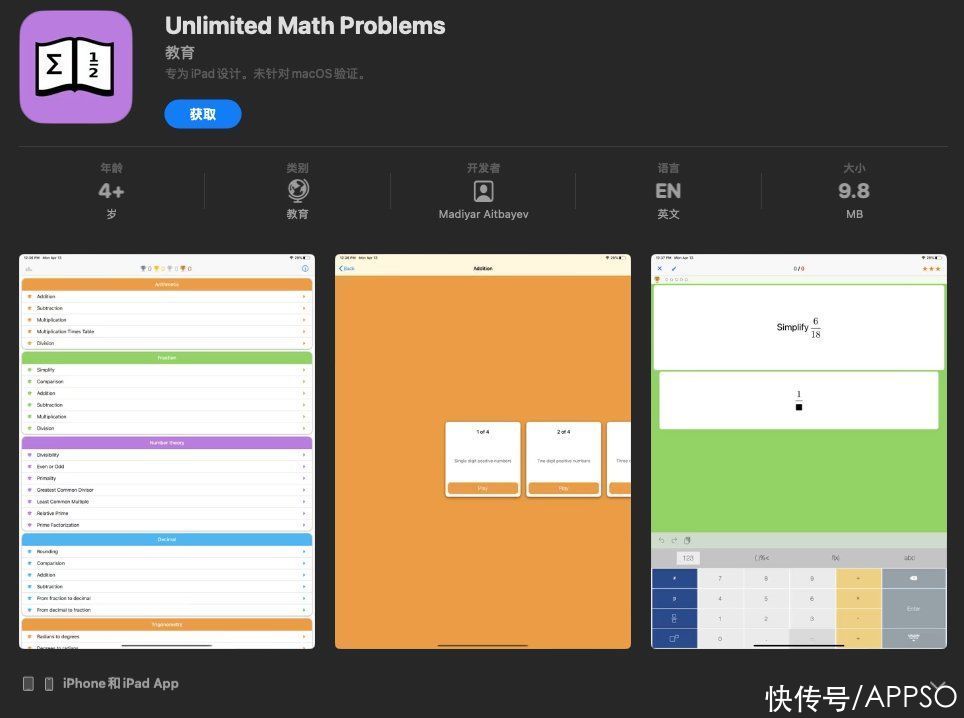Click the Unlimited Math Problems title text

(x=305, y=26)
